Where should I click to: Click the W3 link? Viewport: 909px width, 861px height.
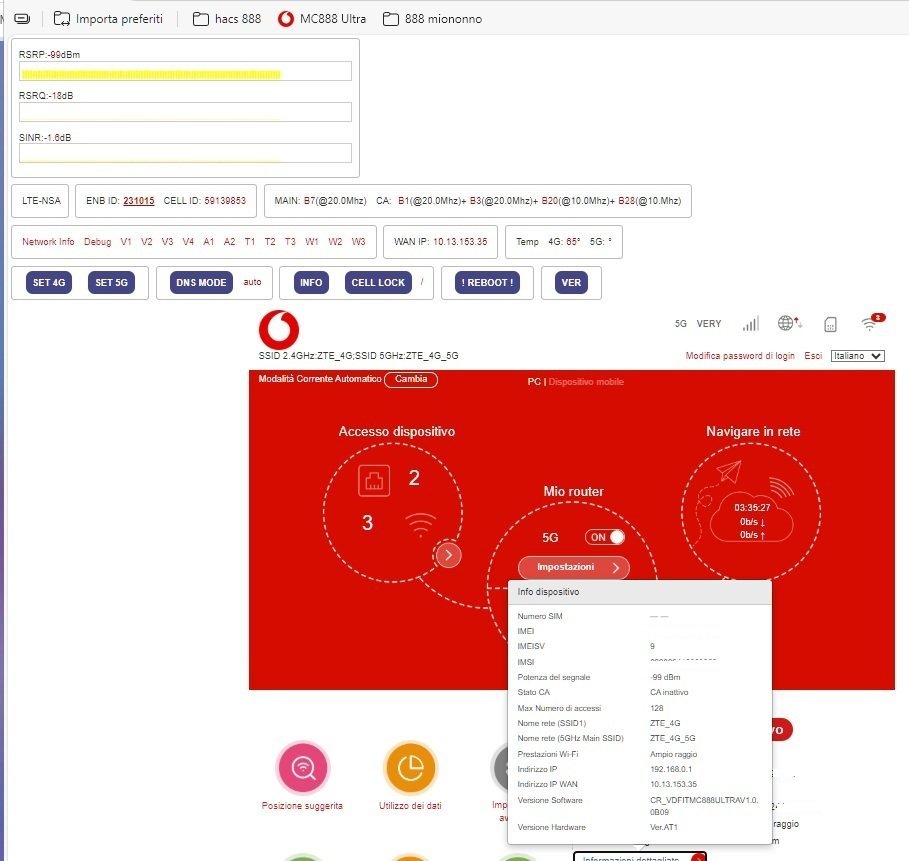(x=358, y=242)
